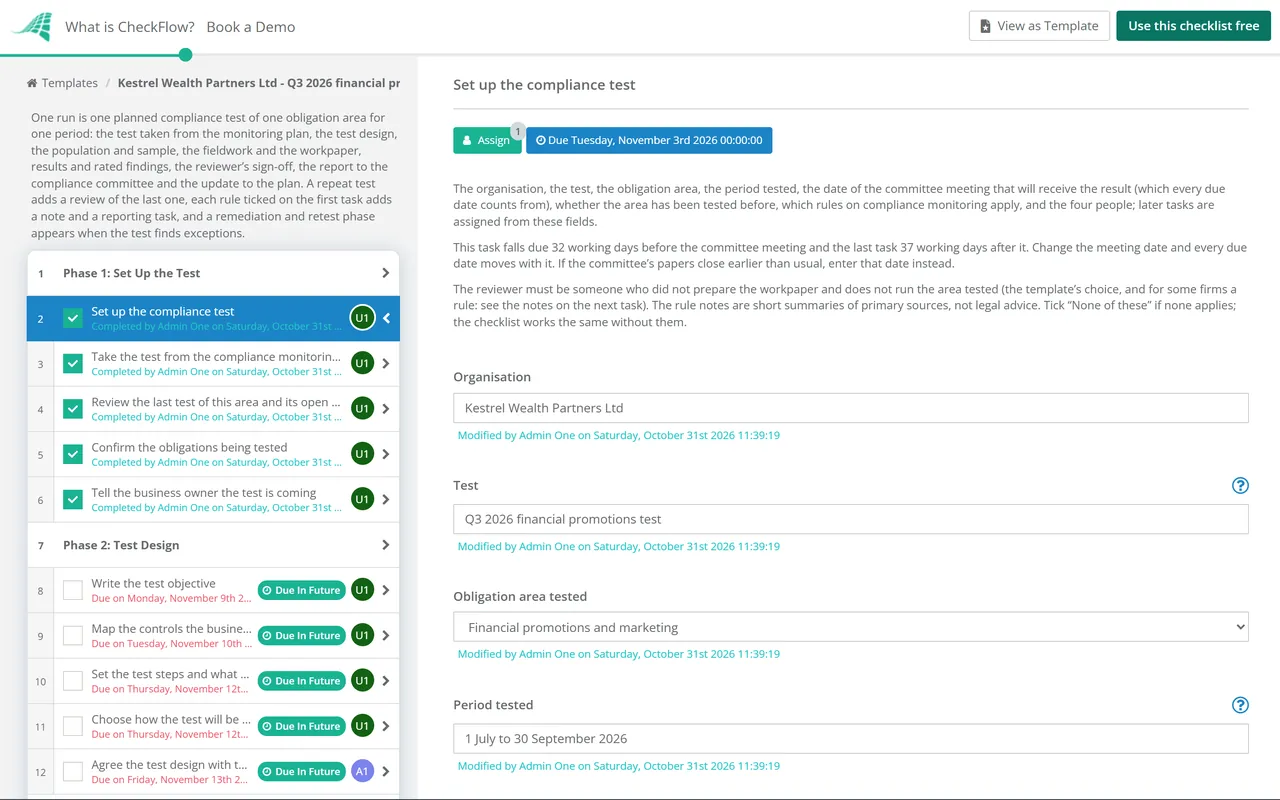Tick Map the controls checkbox

(x=73, y=635)
